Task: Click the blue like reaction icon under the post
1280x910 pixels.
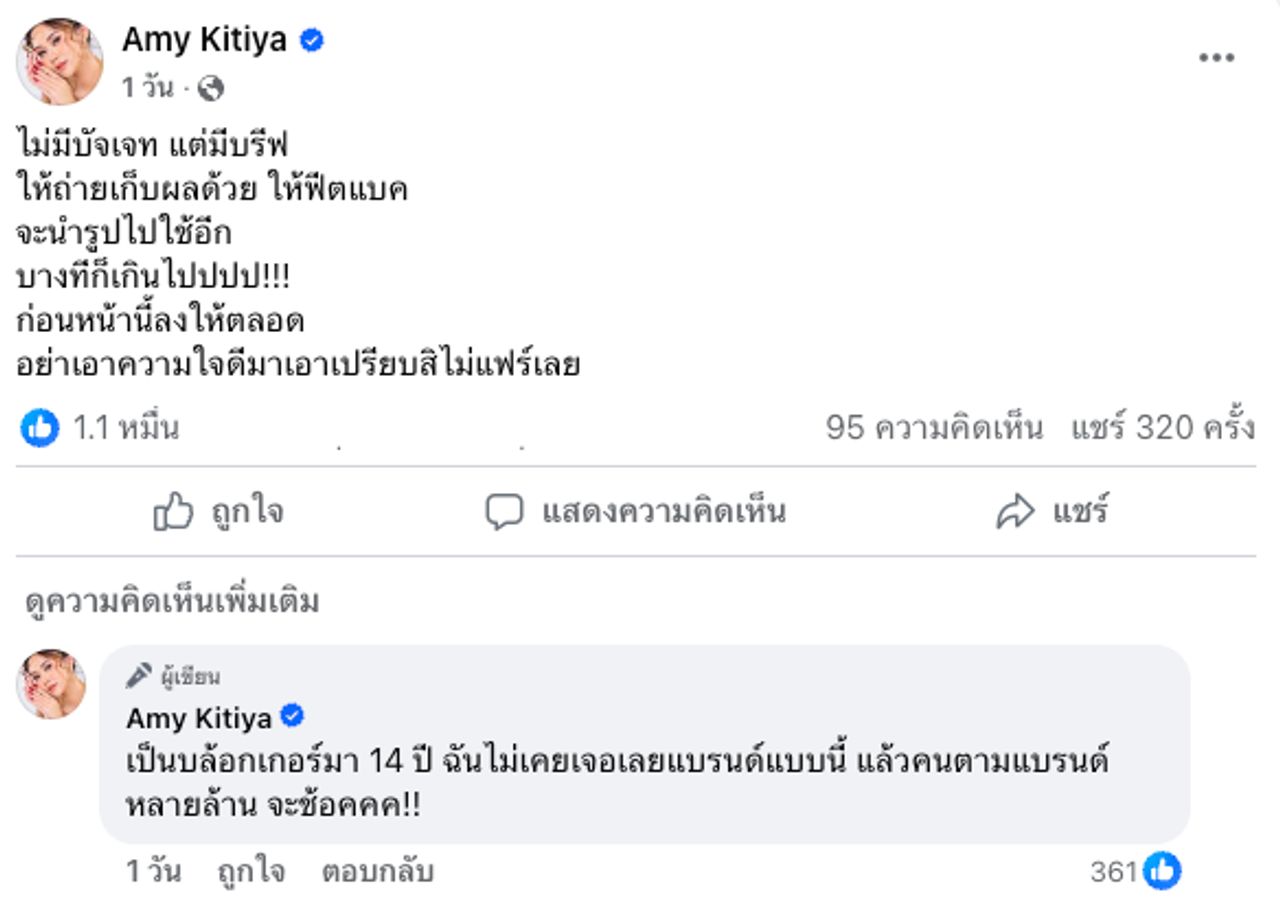Action: [x=40, y=428]
